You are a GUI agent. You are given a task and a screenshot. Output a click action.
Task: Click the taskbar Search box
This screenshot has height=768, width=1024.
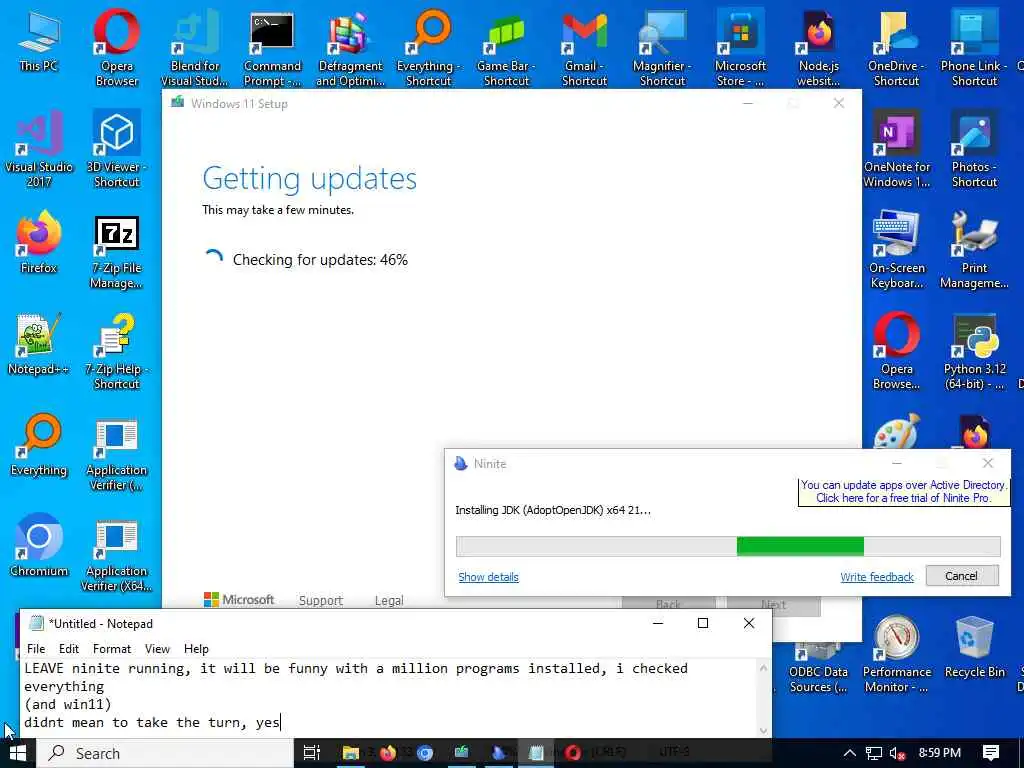165,753
